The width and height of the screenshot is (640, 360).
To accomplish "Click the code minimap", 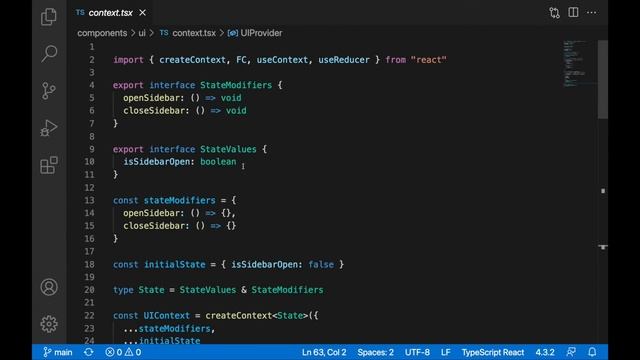I will pyautogui.click(x=580, y=64).
